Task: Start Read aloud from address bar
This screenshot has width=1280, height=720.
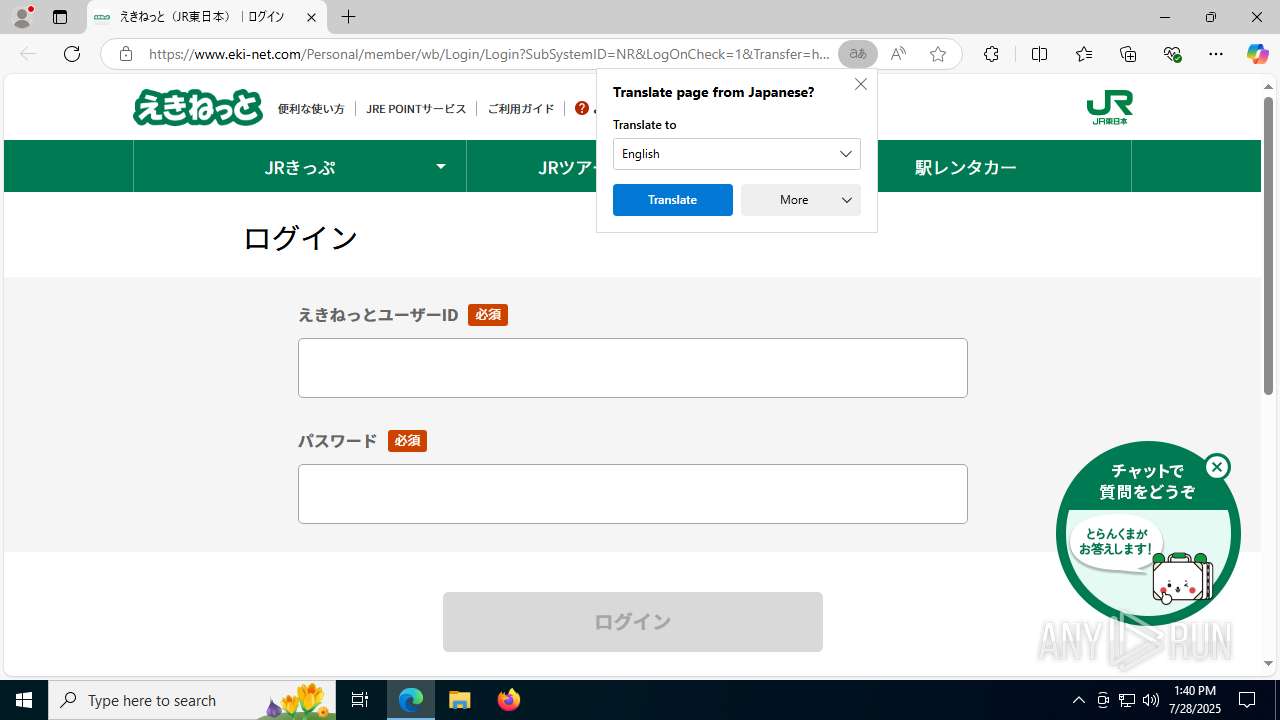Action: (898, 54)
